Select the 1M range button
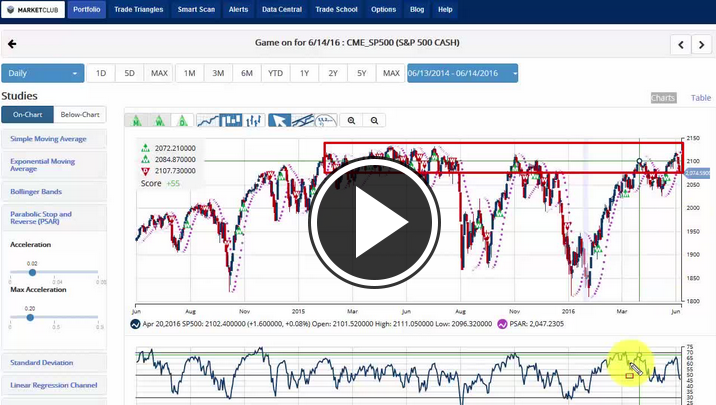The height and width of the screenshot is (405, 716). [190, 73]
